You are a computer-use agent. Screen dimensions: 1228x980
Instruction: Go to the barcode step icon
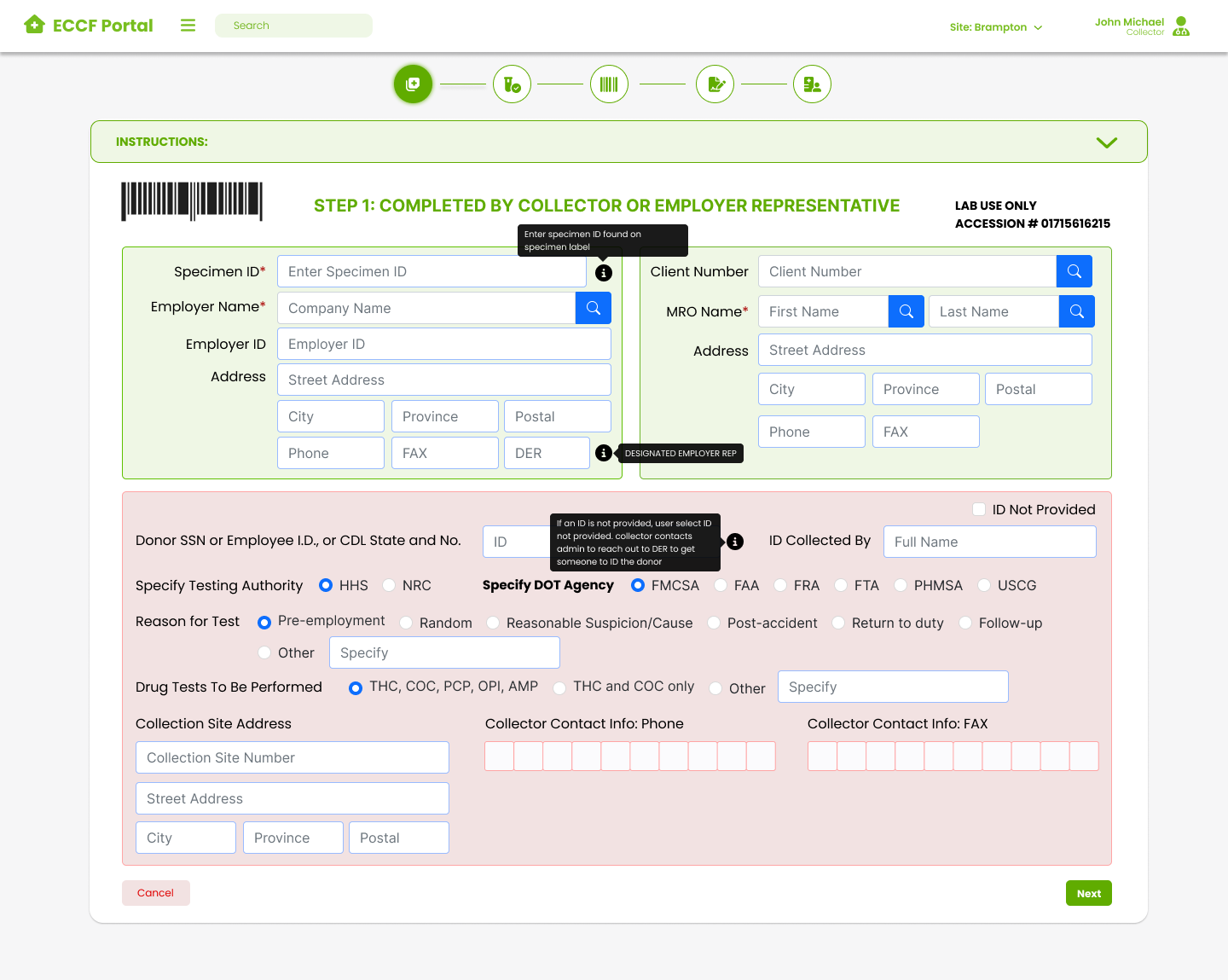click(x=609, y=84)
